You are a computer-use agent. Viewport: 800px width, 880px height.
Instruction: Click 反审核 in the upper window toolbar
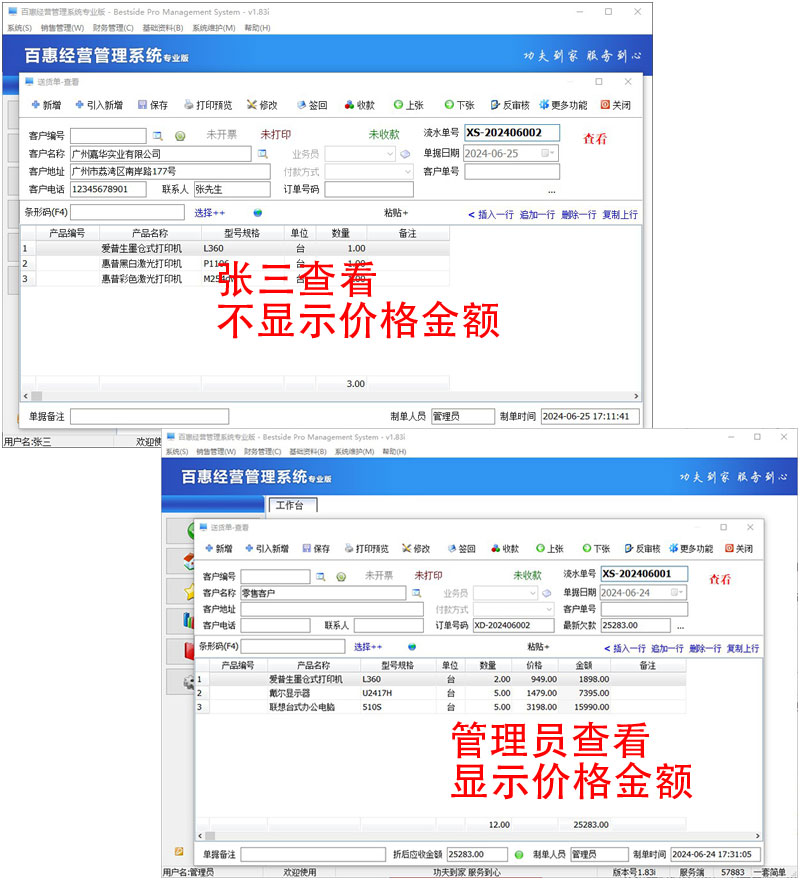pos(510,105)
